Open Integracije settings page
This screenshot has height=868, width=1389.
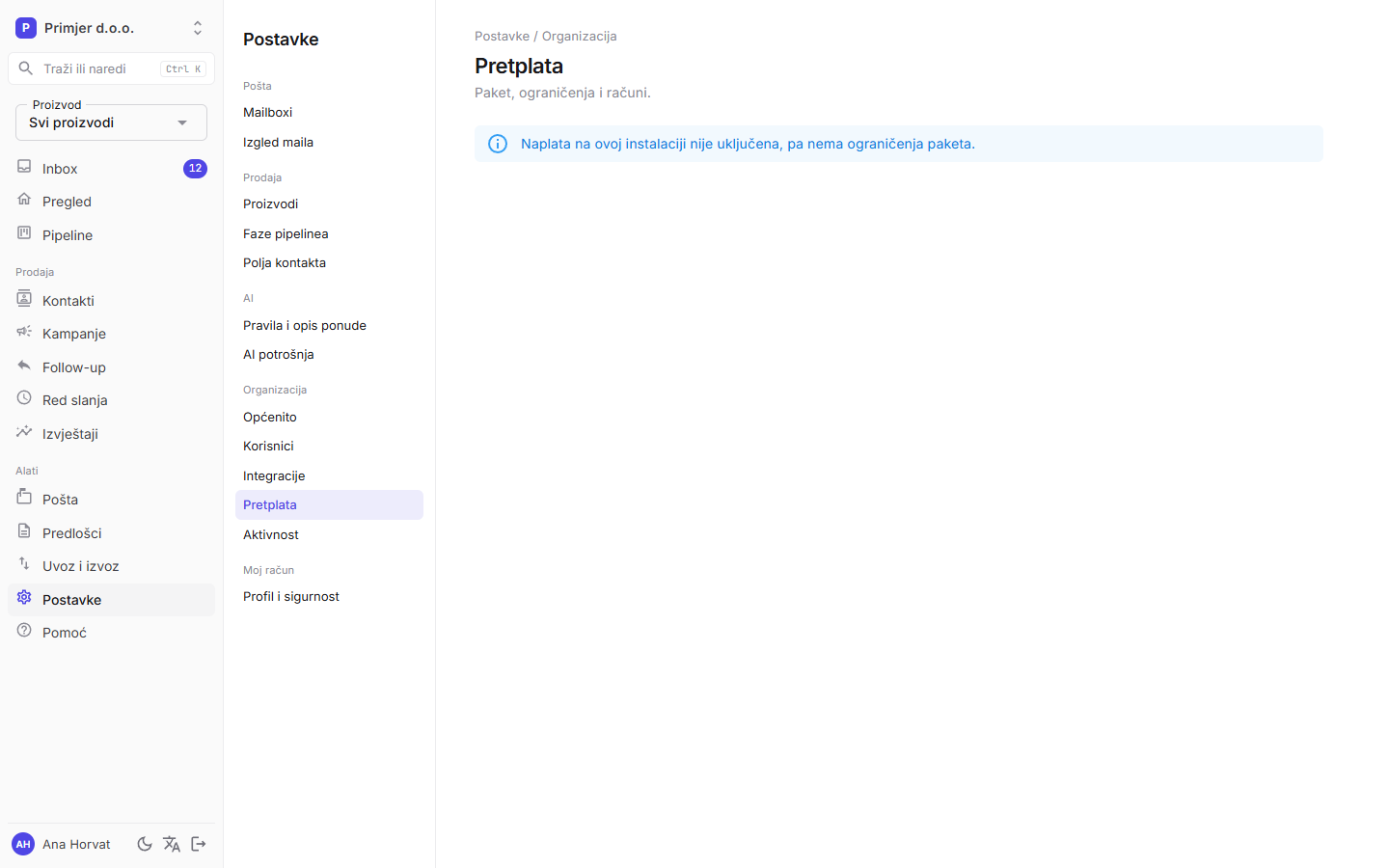329,476
